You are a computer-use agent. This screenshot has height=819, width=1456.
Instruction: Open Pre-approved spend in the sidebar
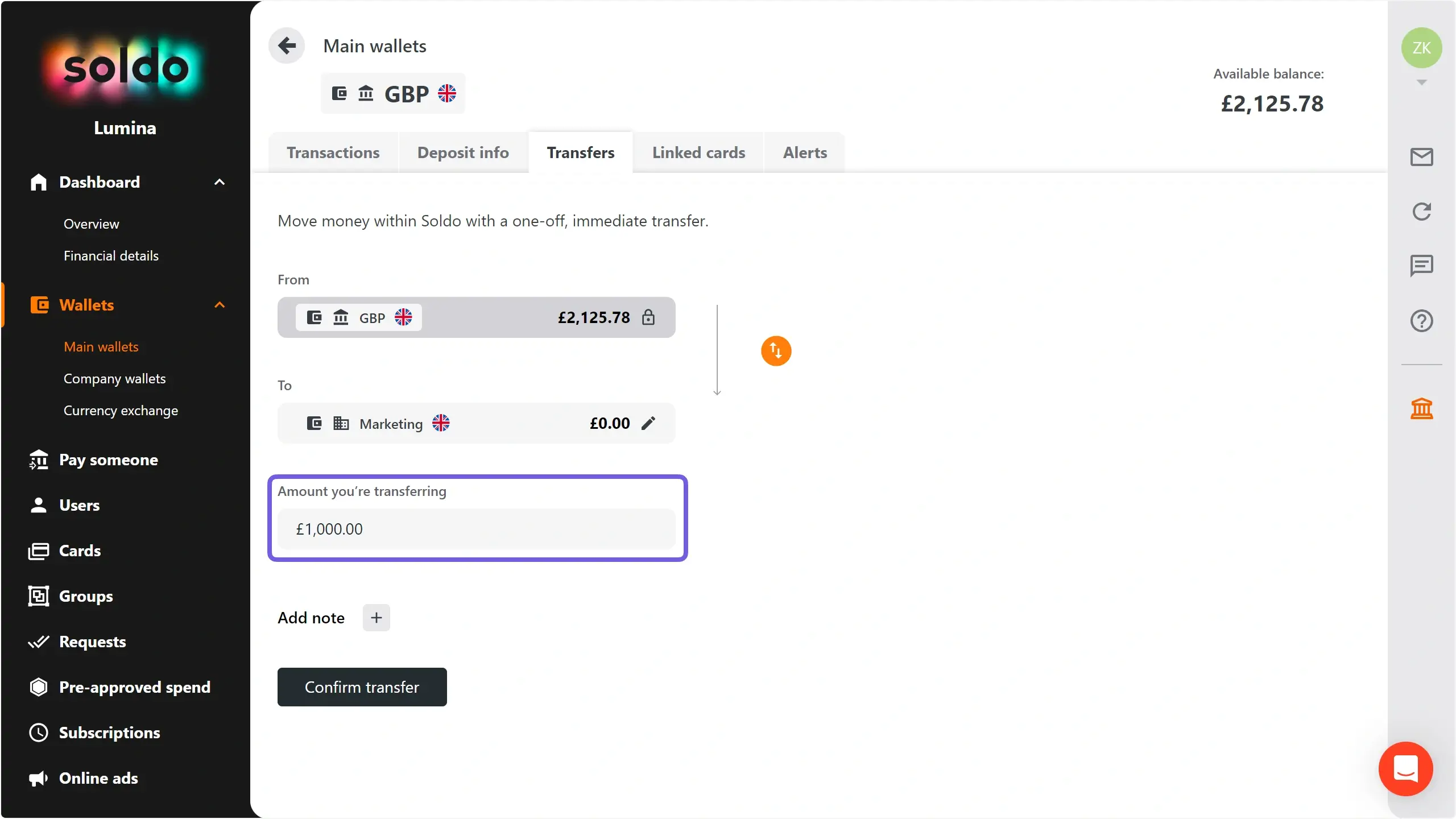point(134,687)
